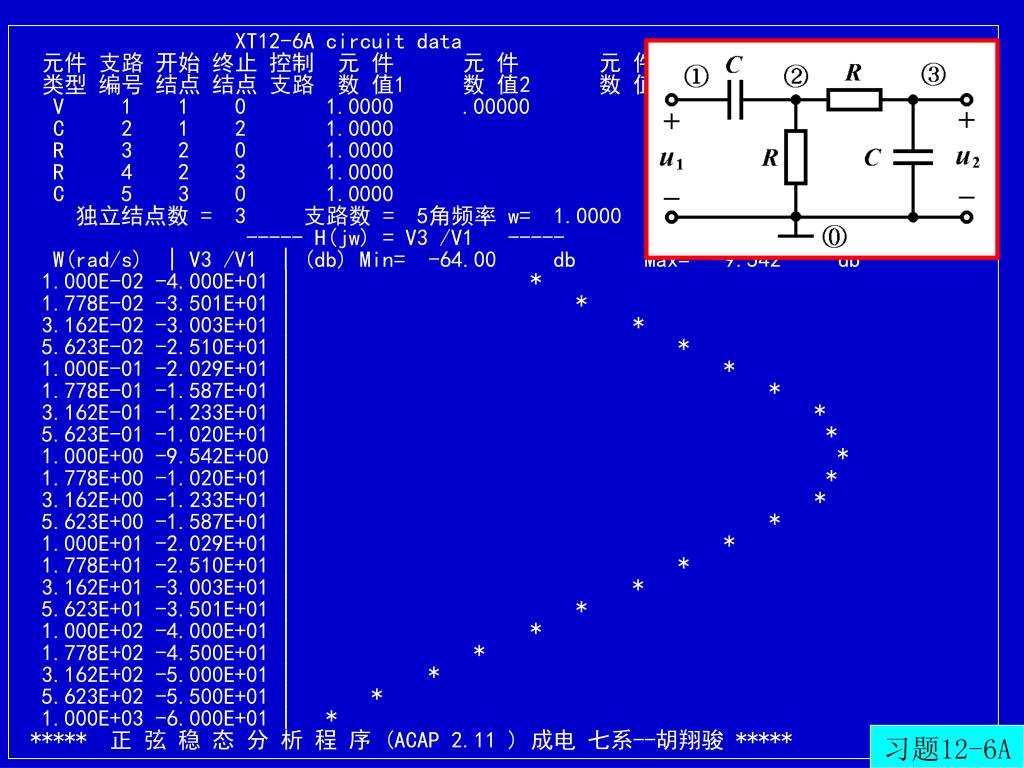The width and height of the screenshot is (1024, 768).
Task: Select frequency value 3.162E-02
Action: (92, 325)
